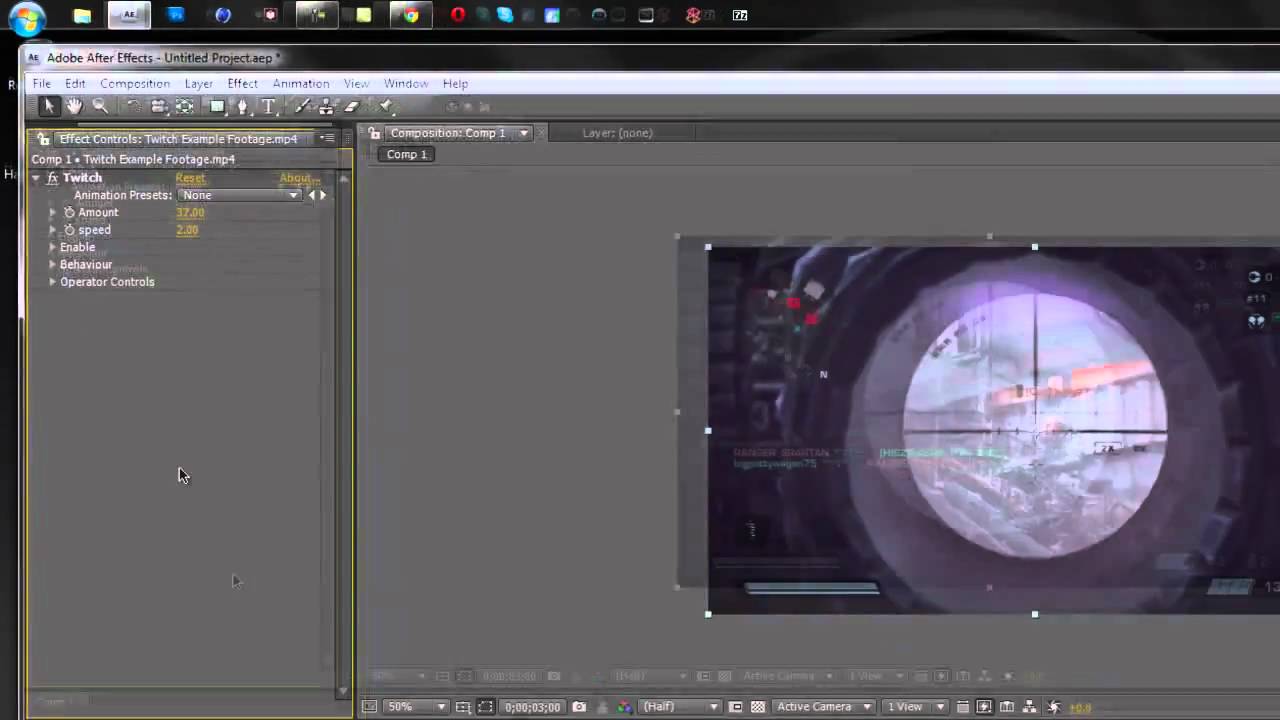Click the About link for Twitch
Screen dimensions: 1280x720
299,178
